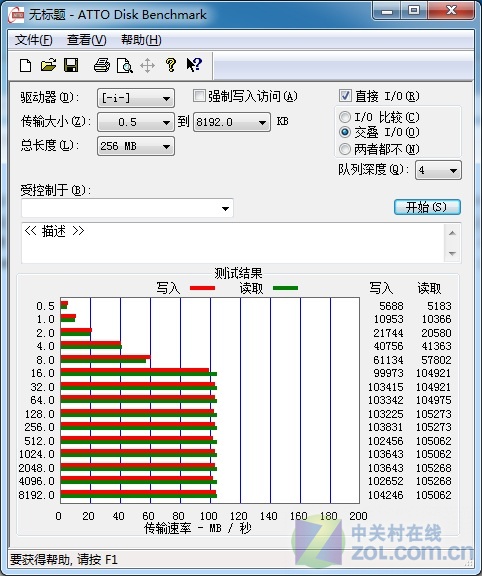
Task: Click the yellow question mark About icon
Action: click(x=171, y=65)
